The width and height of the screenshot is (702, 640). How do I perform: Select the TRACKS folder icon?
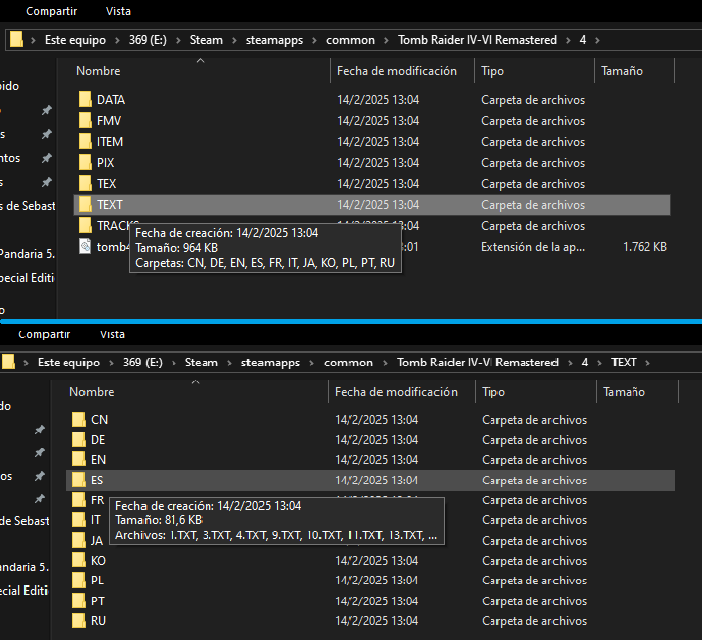85,226
